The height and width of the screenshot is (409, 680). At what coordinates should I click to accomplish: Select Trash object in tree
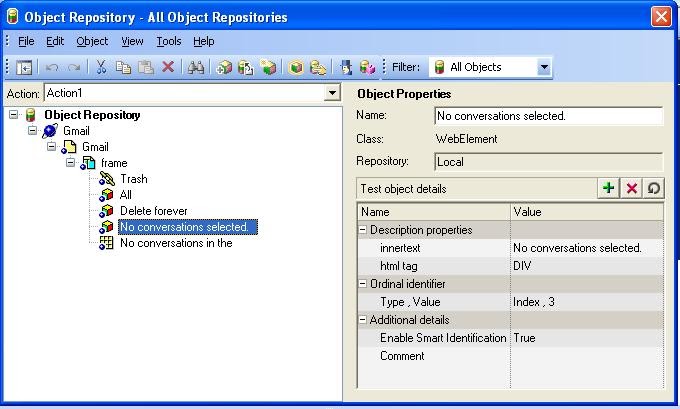click(134, 179)
